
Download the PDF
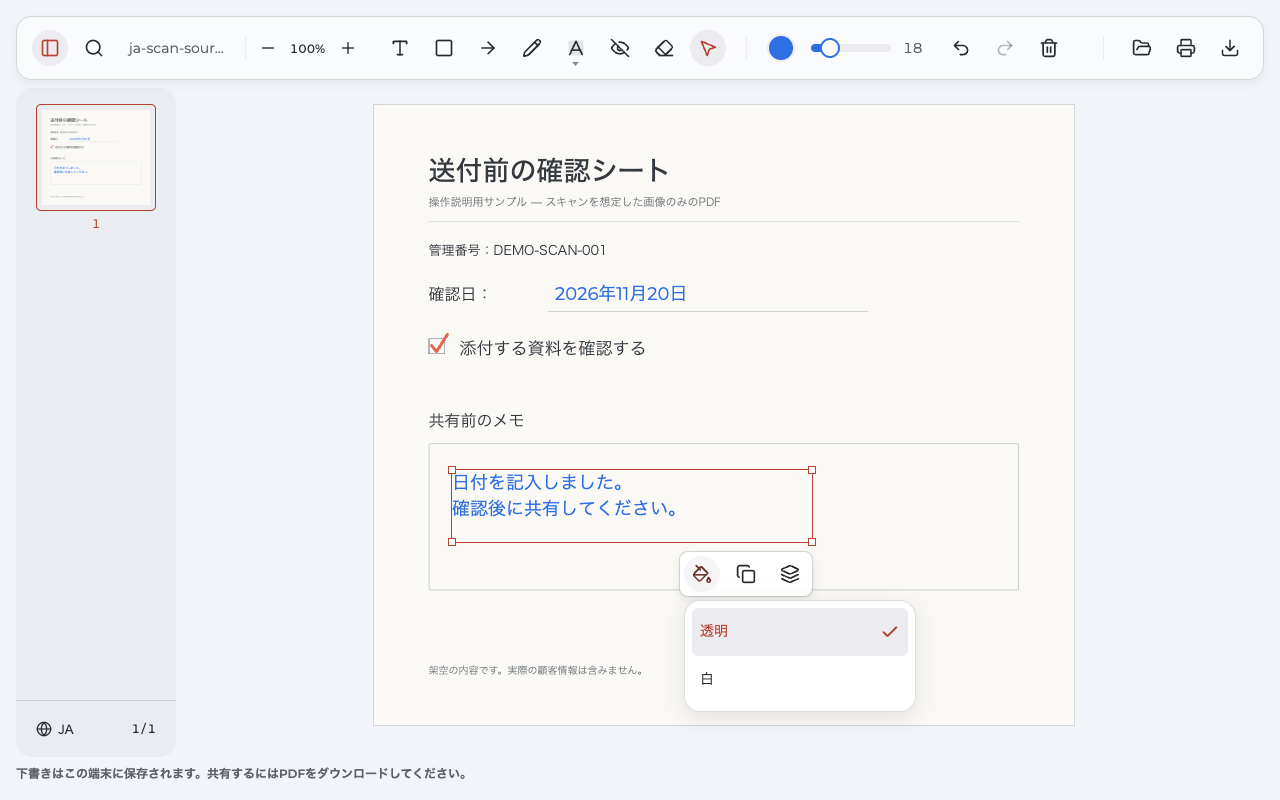pyautogui.click(x=1230, y=48)
